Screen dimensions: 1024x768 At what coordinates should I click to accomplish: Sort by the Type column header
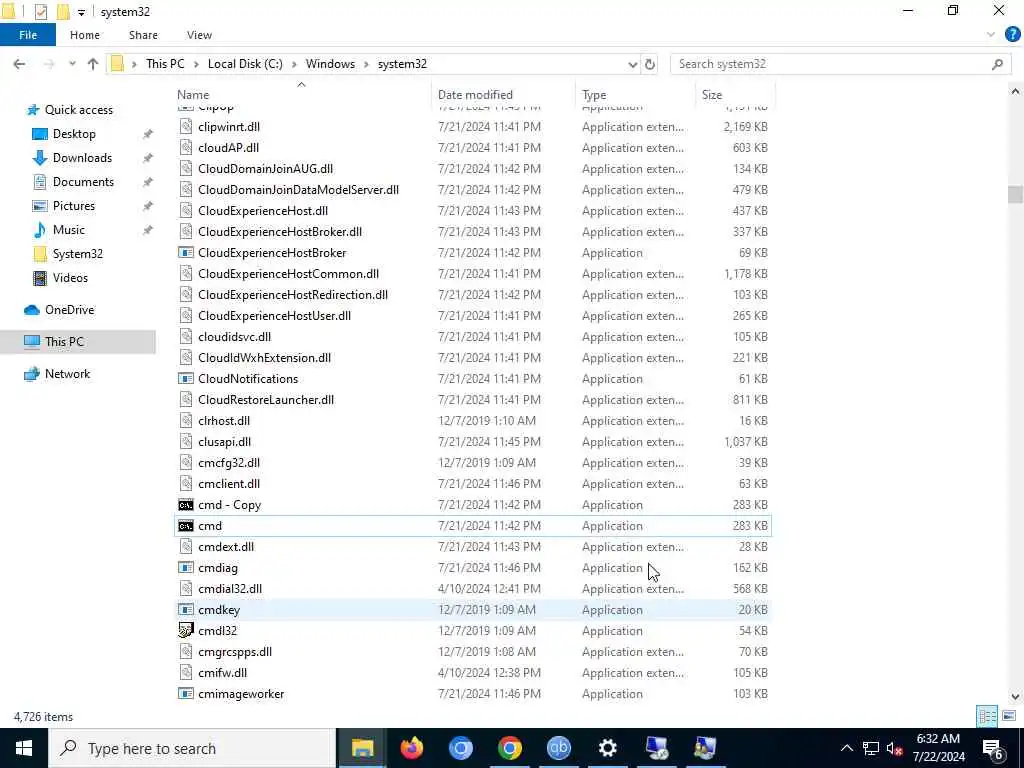click(x=594, y=95)
